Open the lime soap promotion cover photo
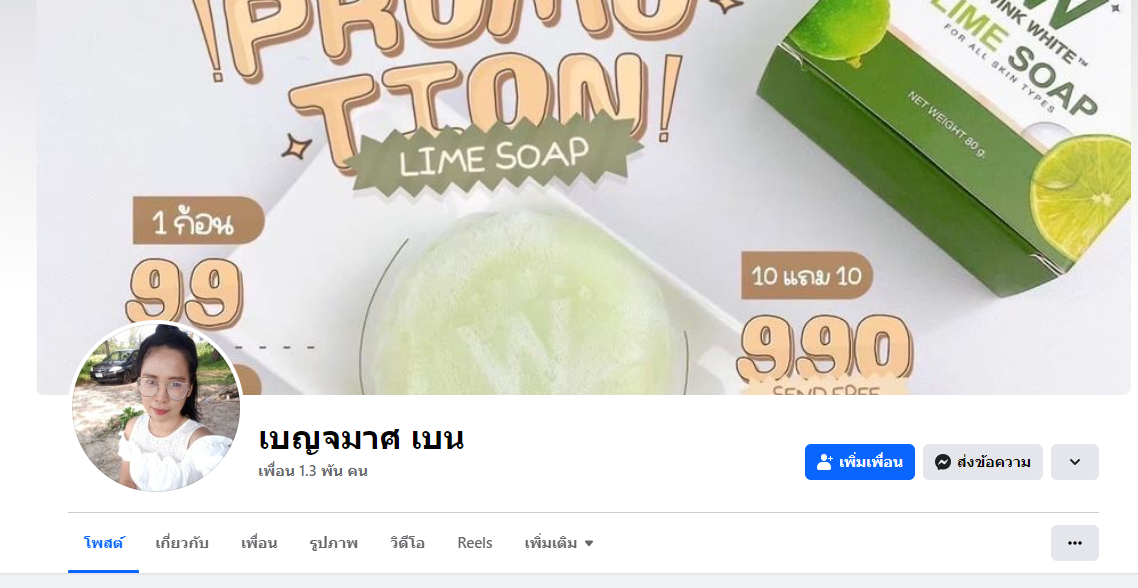This screenshot has height=588, width=1138. click(584, 197)
